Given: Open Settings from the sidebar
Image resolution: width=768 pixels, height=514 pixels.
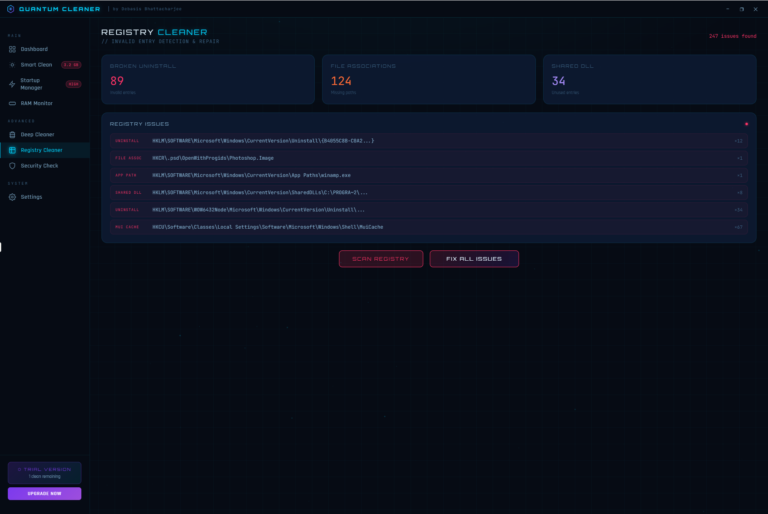Looking at the screenshot, I should (45, 197).
